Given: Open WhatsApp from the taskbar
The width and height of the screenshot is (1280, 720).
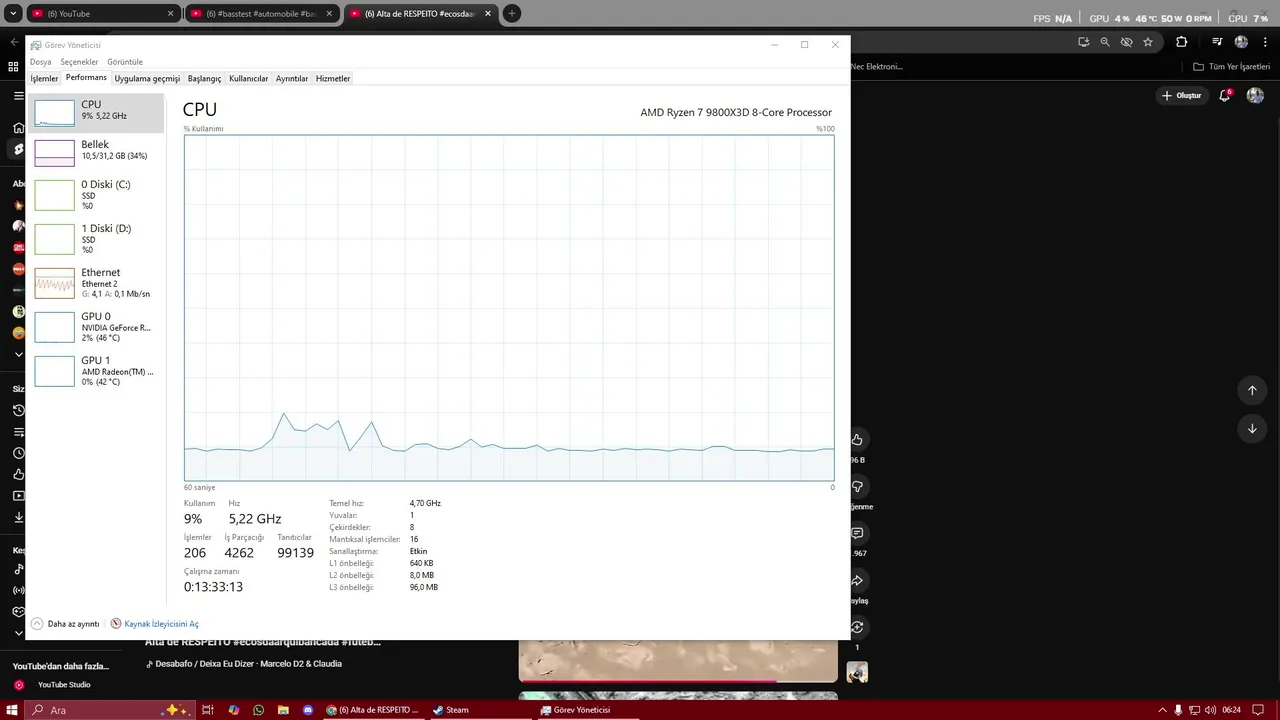Looking at the screenshot, I should tap(258, 710).
